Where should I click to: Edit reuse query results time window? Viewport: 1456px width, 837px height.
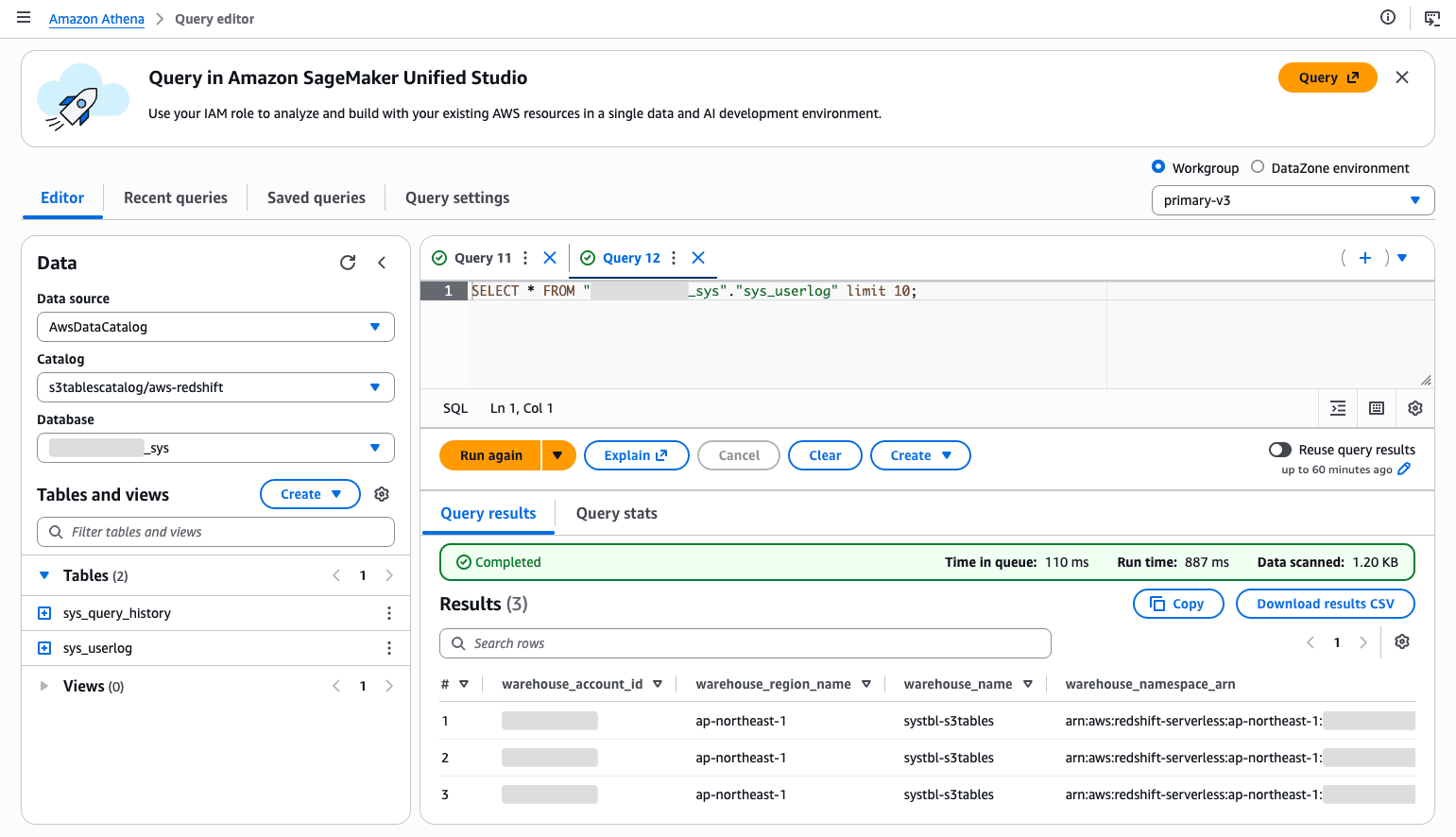pyautogui.click(x=1404, y=470)
